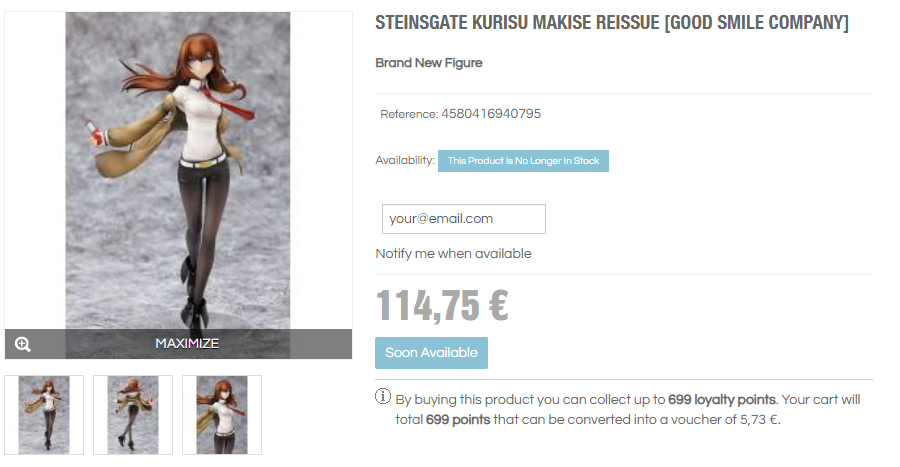Click the Brand New Figure subtitle
Image resolution: width=900 pixels, height=467 pixels.
429,63
